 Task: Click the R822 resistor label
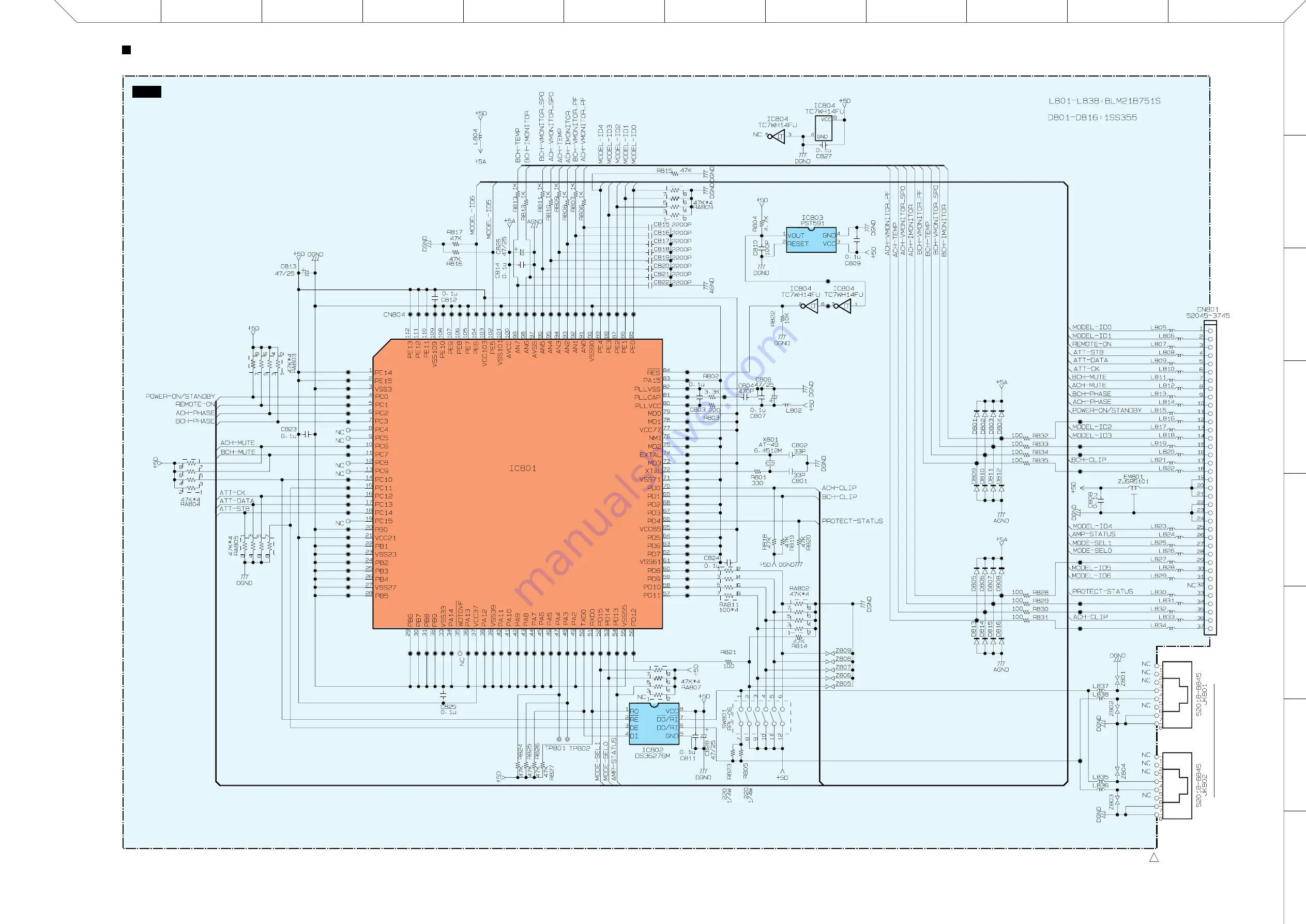tap(772, 318)
